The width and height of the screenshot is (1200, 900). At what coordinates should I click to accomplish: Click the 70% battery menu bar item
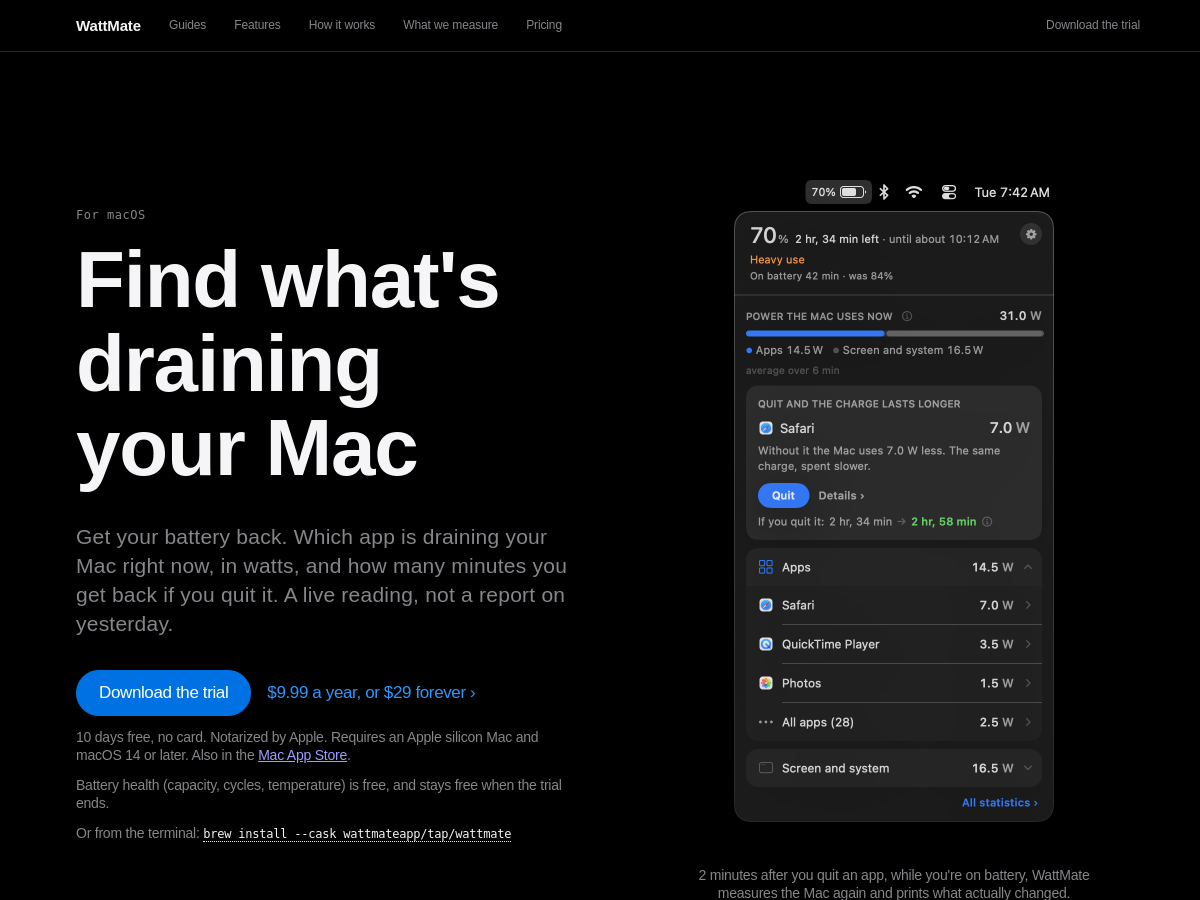tap(838, 192)
